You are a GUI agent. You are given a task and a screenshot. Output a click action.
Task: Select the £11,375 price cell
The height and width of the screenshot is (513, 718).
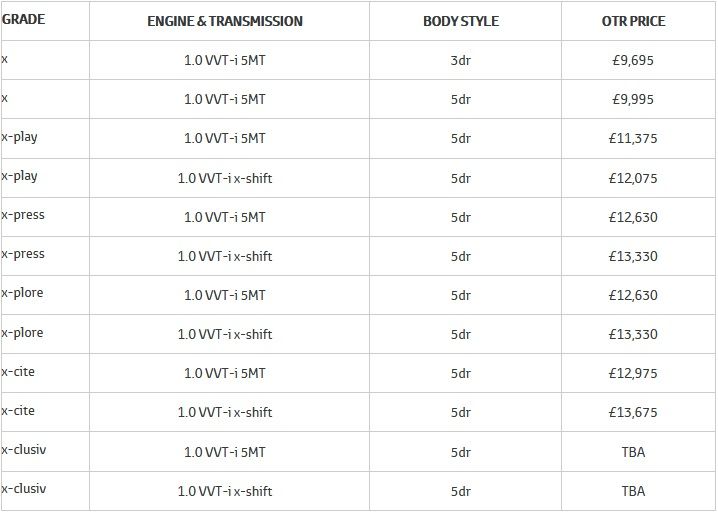(x=632, y=138)
